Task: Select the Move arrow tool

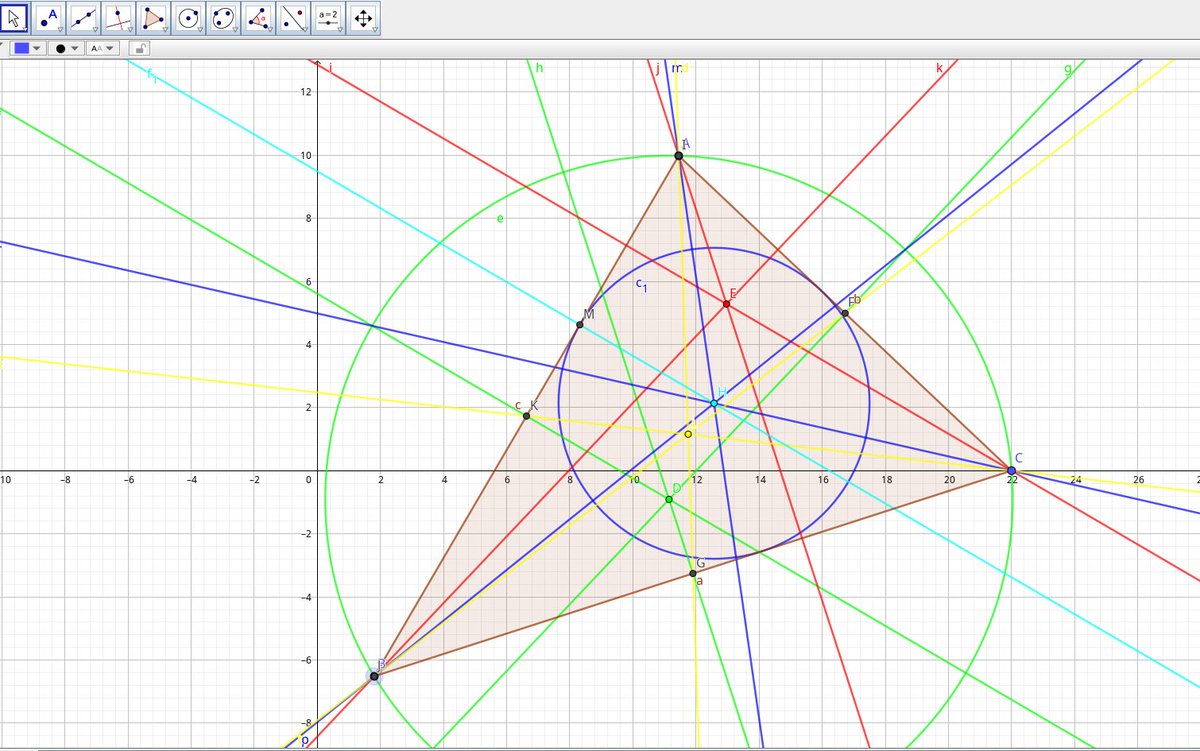Action: point(14,17)
